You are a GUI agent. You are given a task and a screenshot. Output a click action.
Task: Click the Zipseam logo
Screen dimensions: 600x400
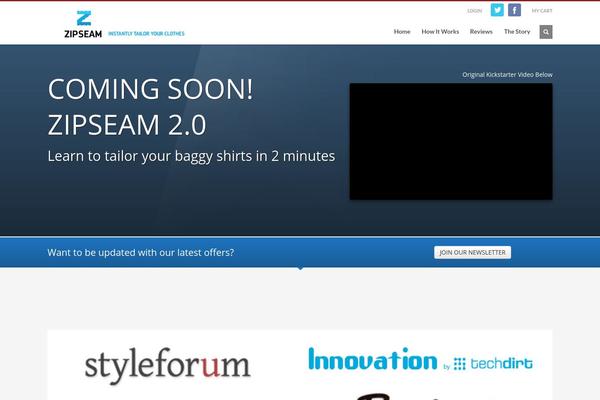click(83, 24)
